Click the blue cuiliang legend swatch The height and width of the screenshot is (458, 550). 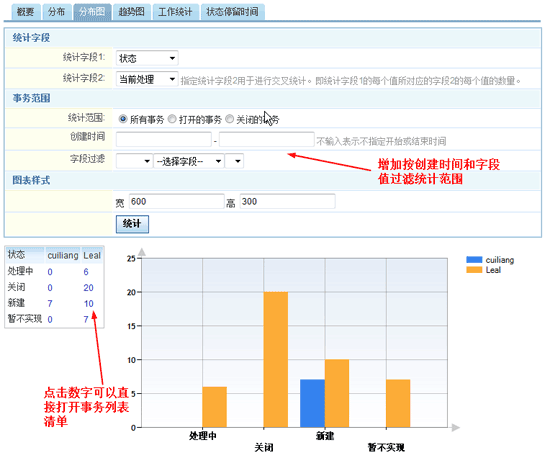[474, 260]
